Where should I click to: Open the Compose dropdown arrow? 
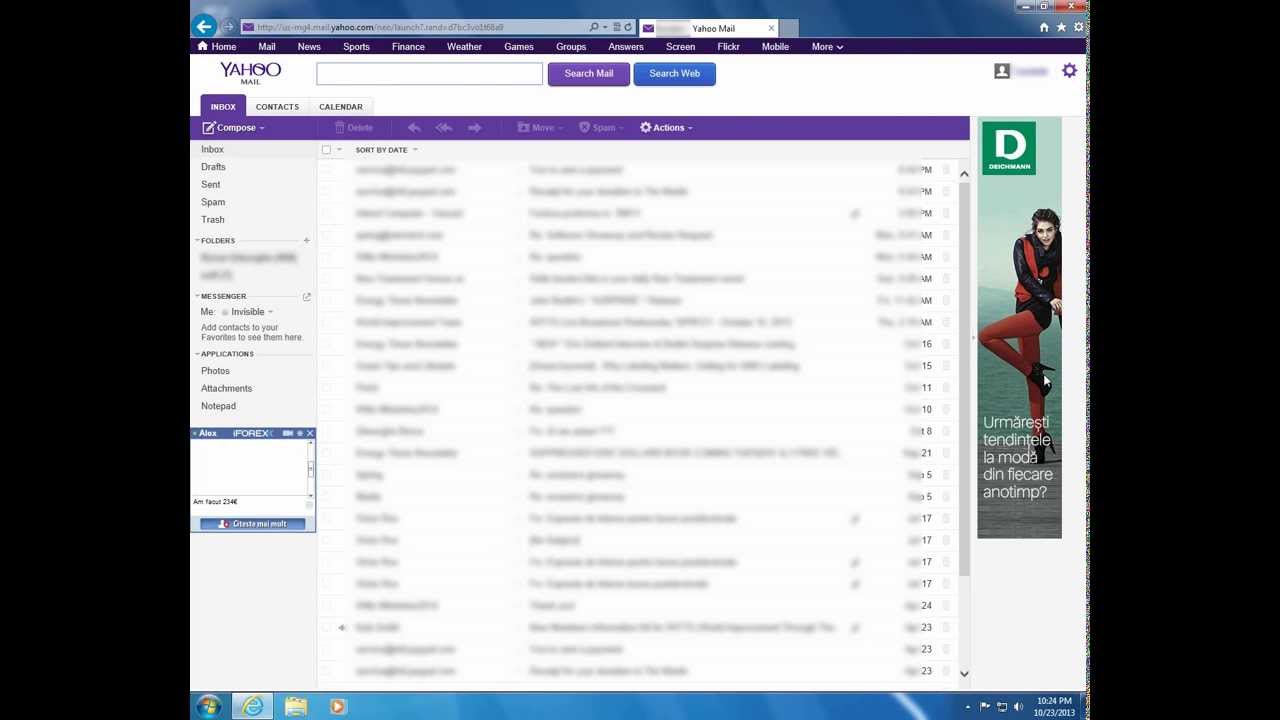tap(262, 128)
